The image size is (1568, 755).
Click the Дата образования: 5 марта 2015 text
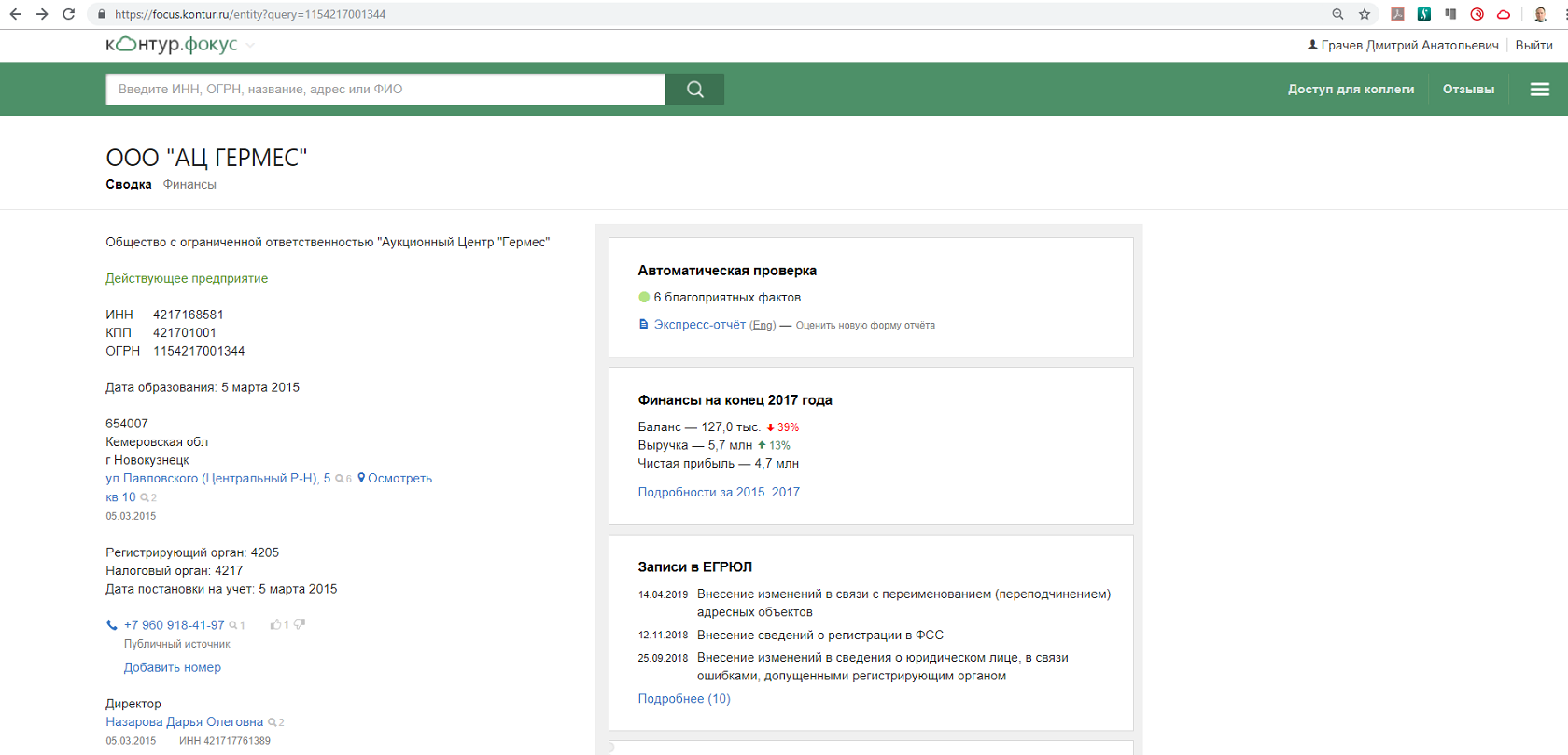pos(203,387)
